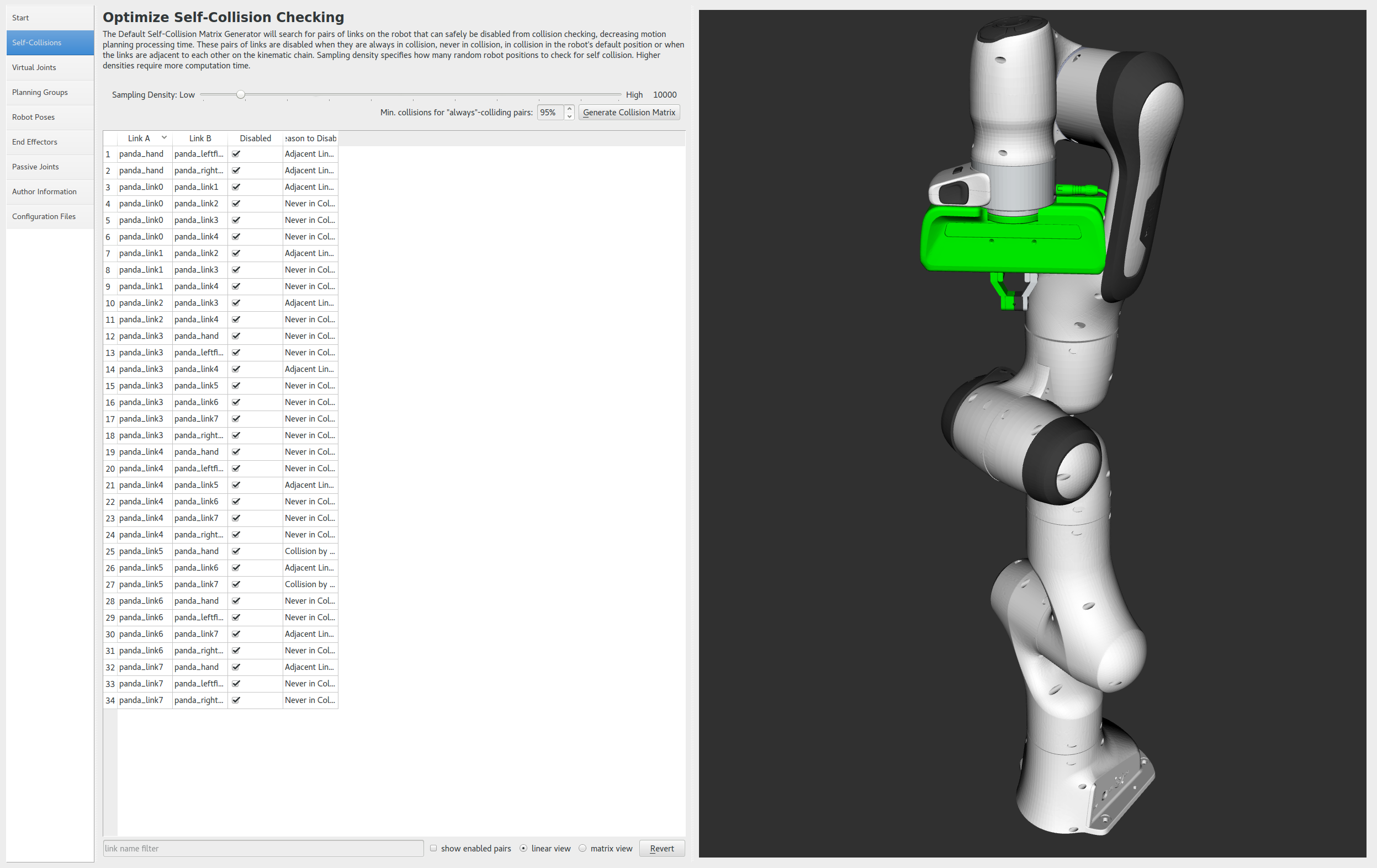Click the Link A sort arrow
Screen dimensions: 1377x868
click(164, 138)
